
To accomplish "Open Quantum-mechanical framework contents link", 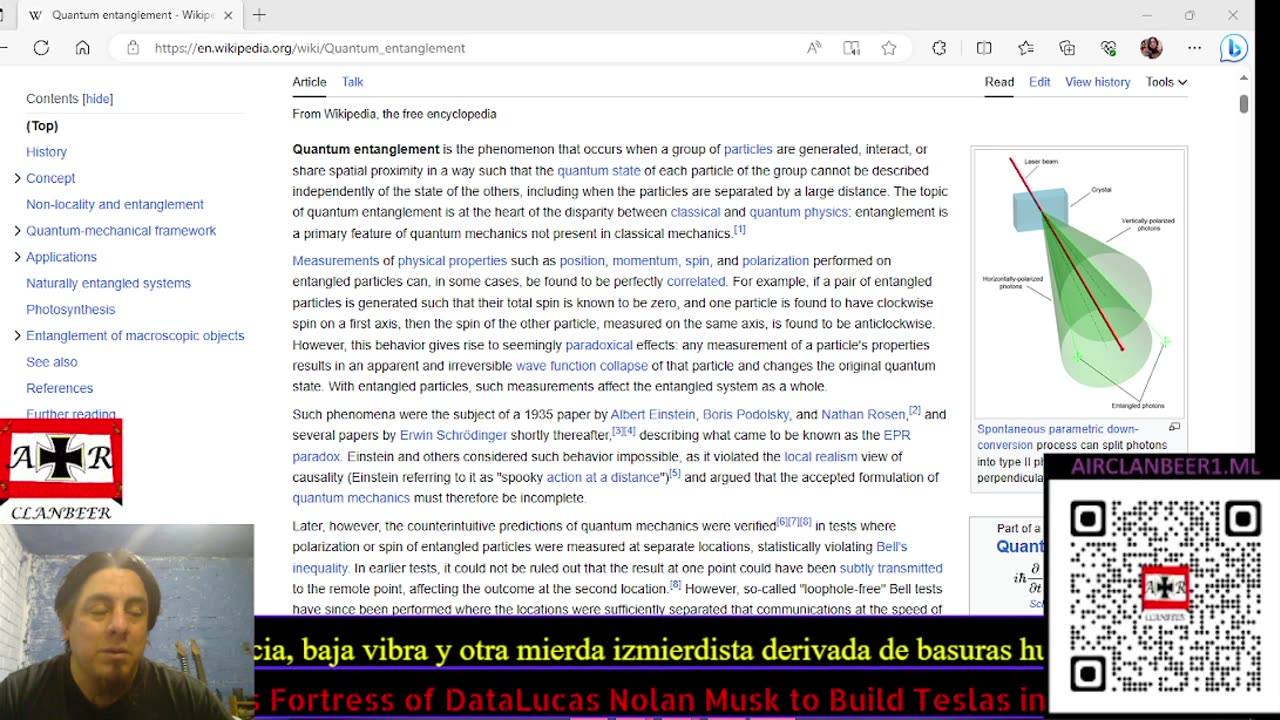I will 121,231.
